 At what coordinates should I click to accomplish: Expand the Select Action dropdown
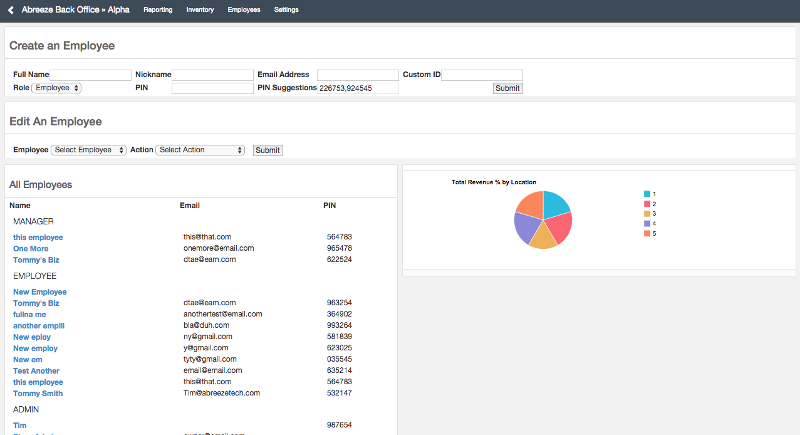200,150
